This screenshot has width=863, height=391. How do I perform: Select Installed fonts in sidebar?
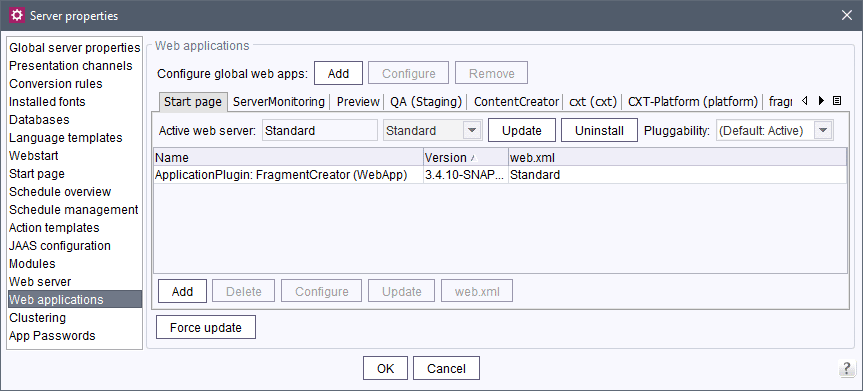tap(74, 102)
